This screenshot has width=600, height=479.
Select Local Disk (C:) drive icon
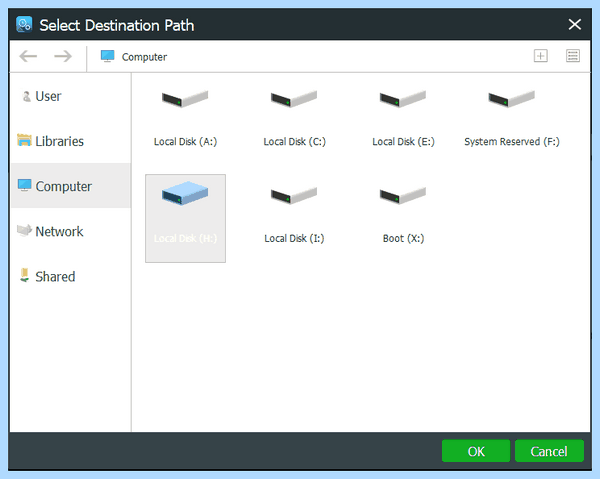(x=294, y=99)
